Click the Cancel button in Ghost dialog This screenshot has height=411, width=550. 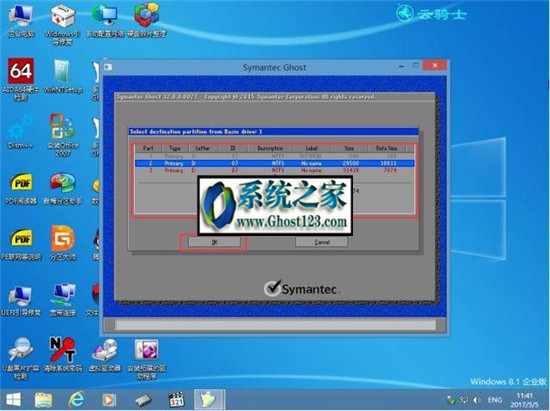coord(322,242)
